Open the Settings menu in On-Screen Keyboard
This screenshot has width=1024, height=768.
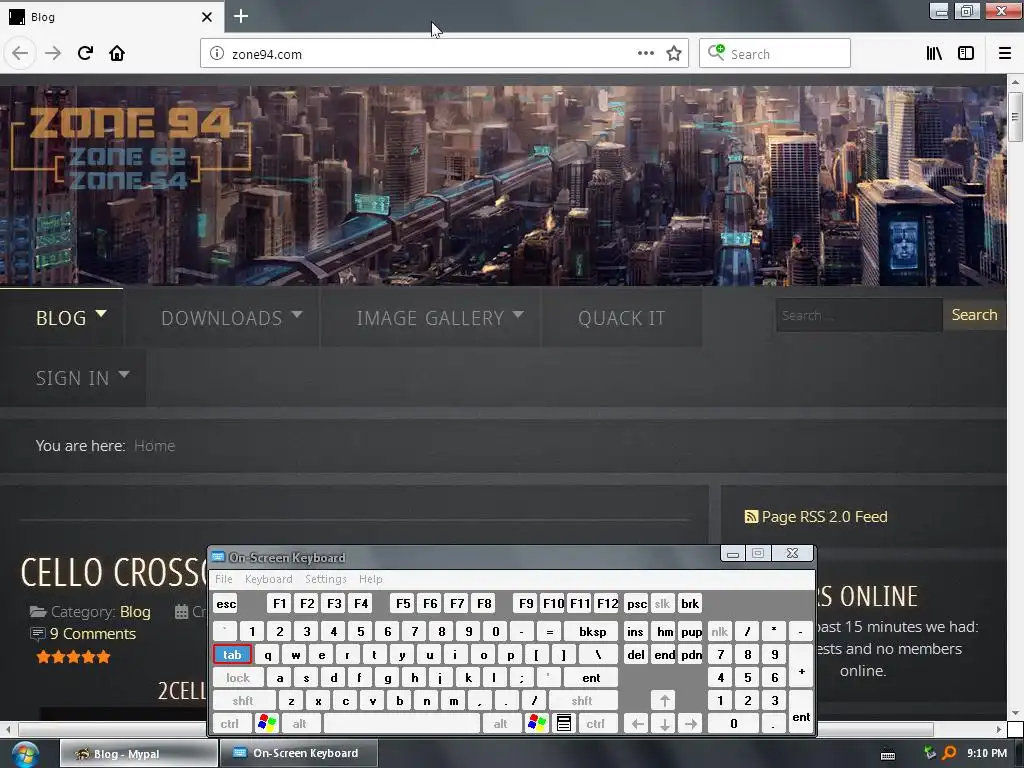coord(325,579)
